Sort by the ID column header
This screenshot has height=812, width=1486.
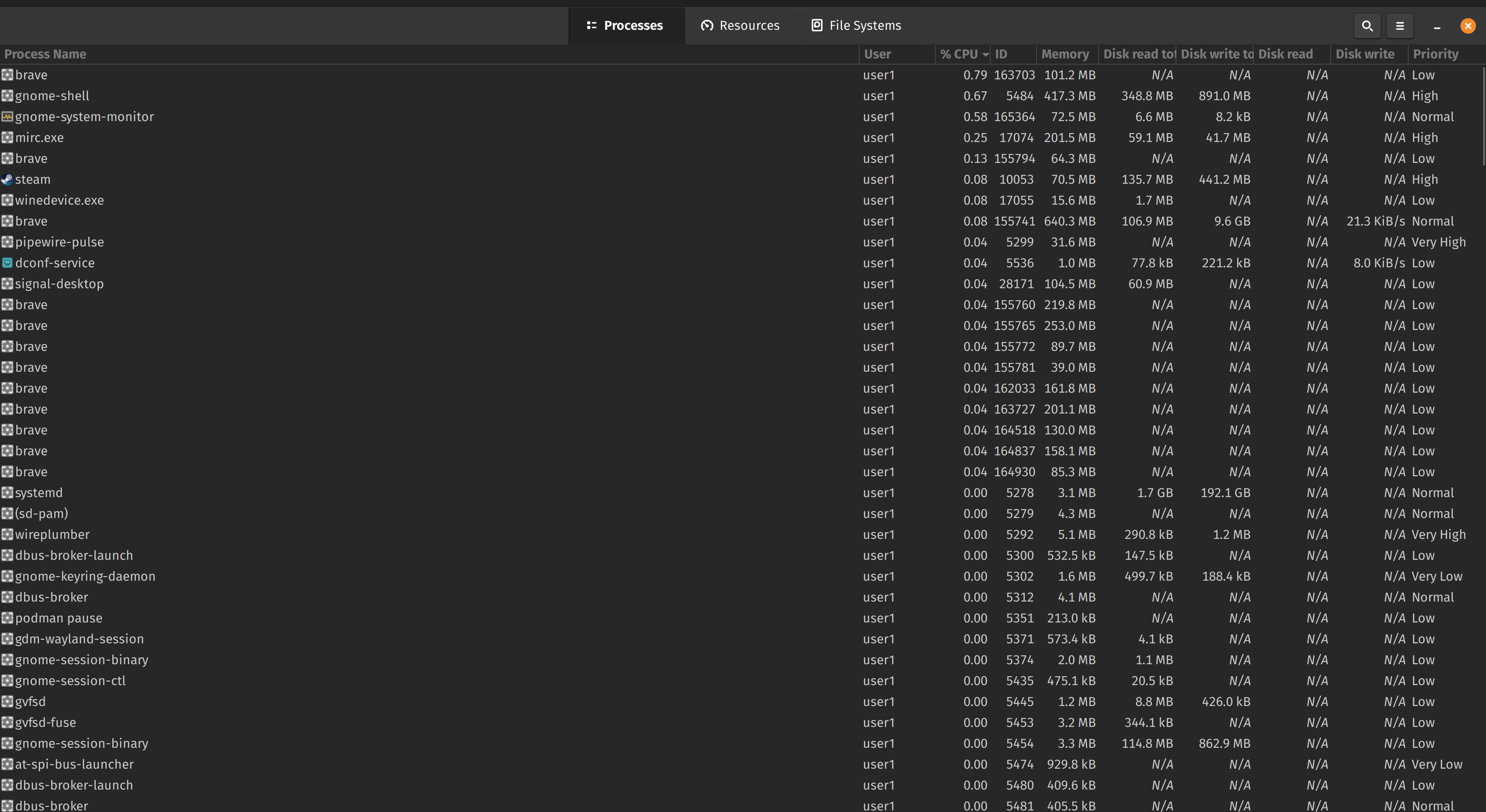1001,54
